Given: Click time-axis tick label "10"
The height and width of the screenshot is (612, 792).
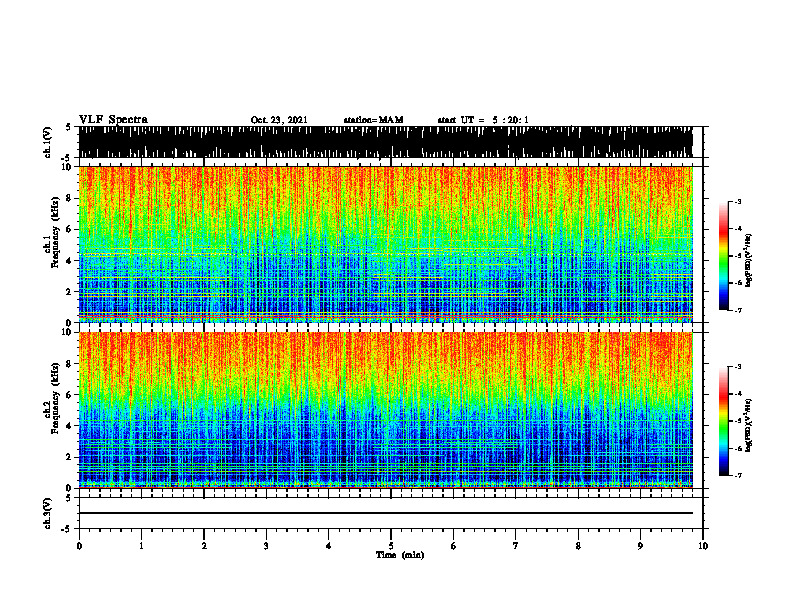Looking at the screenshot, I should pos(703,546).
